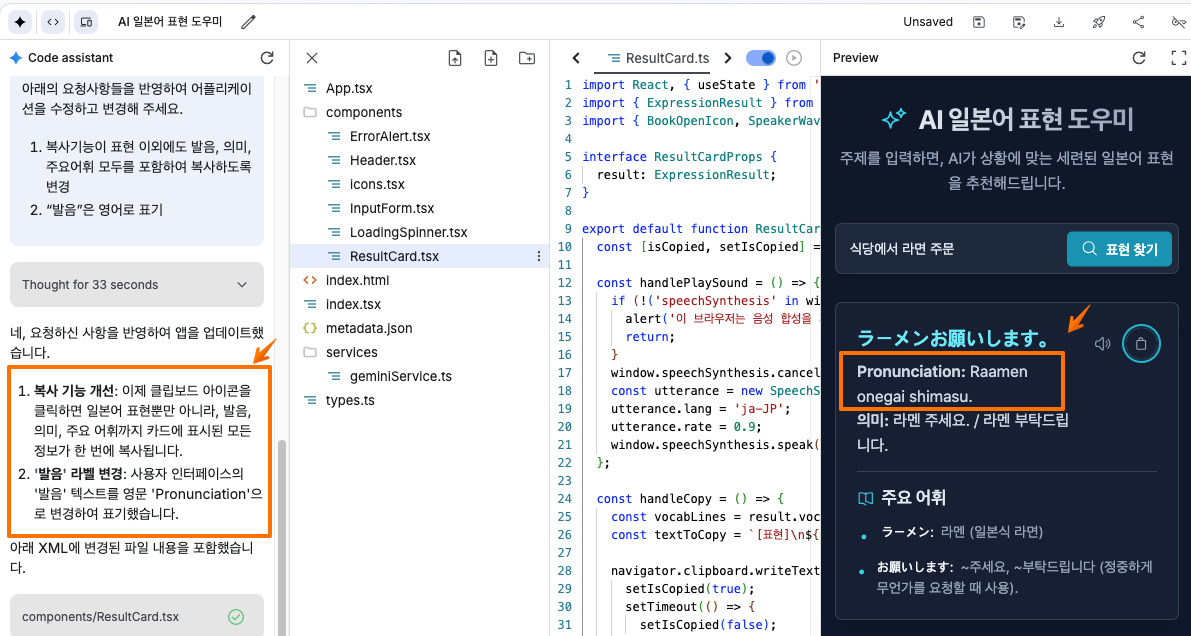Save the app using the floppy disk icon
This screenshot has height=636, width=1191.
click(979, 22)
